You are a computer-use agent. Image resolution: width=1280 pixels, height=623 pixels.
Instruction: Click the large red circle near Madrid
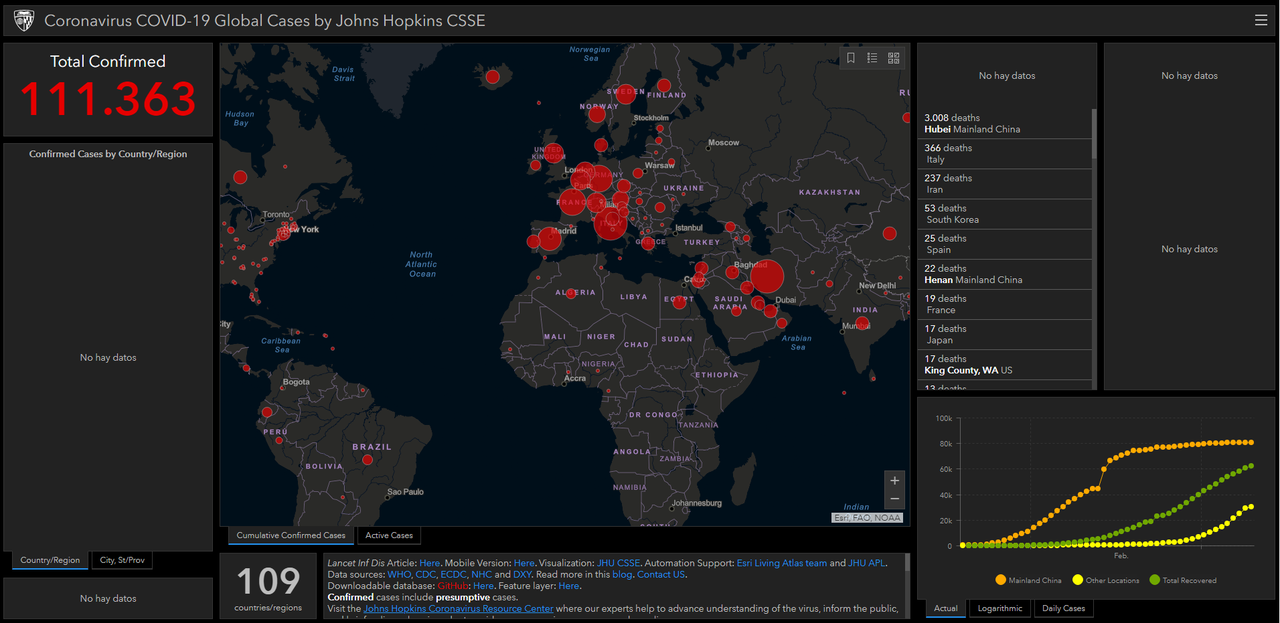pyautogui.click(x=549, y=240)
